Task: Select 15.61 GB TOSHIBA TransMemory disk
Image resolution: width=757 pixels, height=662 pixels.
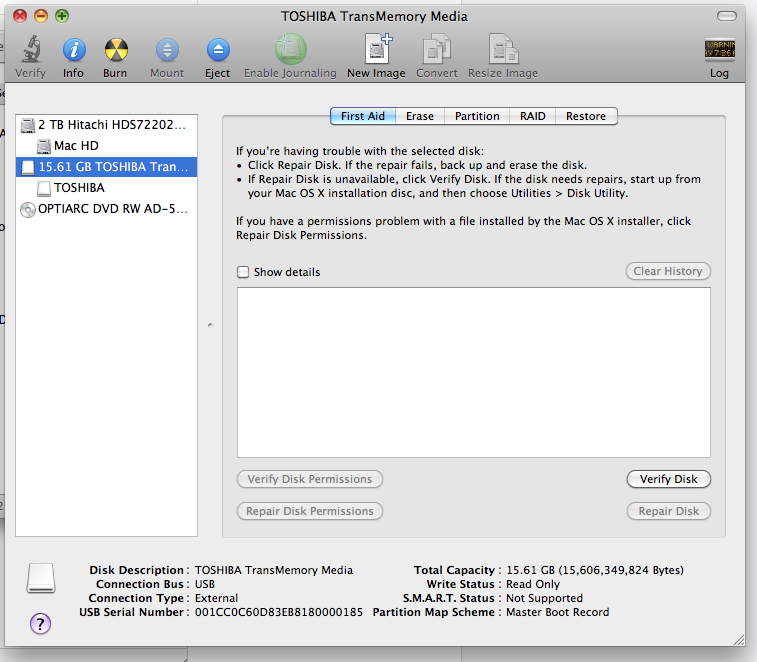Action: (x=106, y=167)
